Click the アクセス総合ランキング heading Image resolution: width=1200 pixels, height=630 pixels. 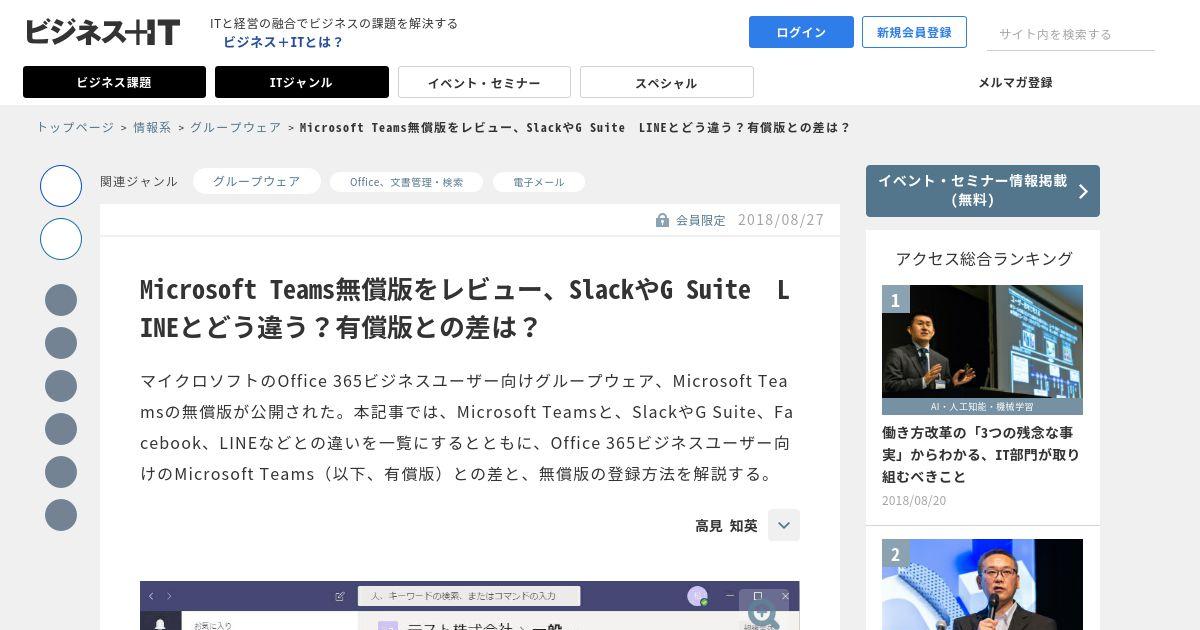(x=984, y=258)
